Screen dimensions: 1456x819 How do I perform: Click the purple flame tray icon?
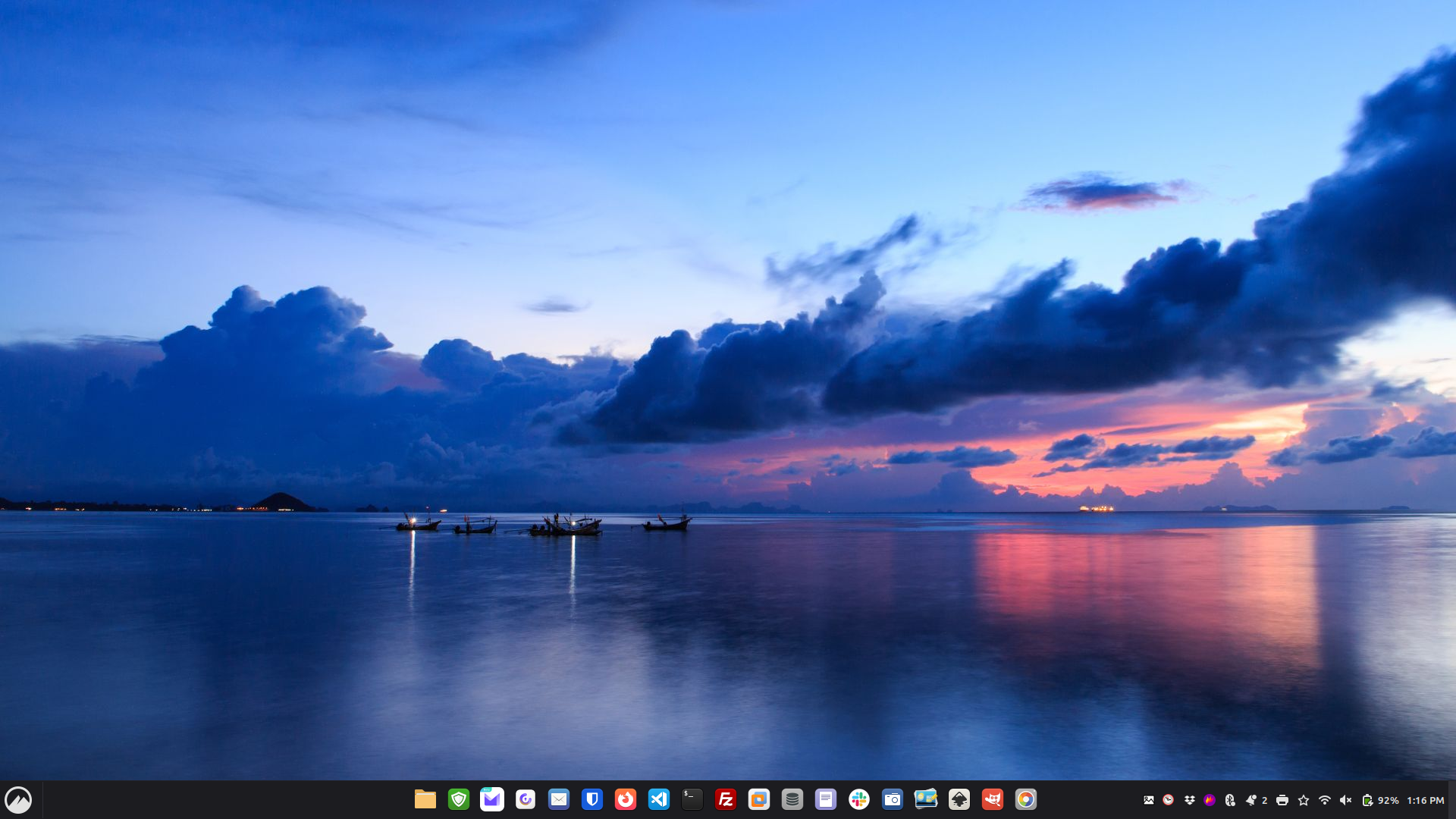(1210, 800)
